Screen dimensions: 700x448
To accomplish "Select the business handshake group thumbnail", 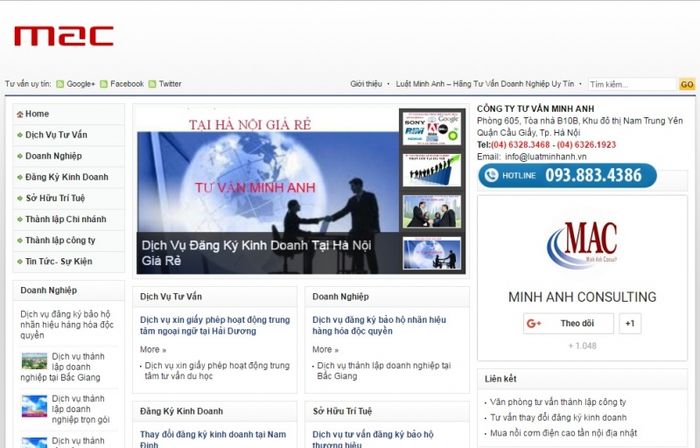I will [432, 212].
